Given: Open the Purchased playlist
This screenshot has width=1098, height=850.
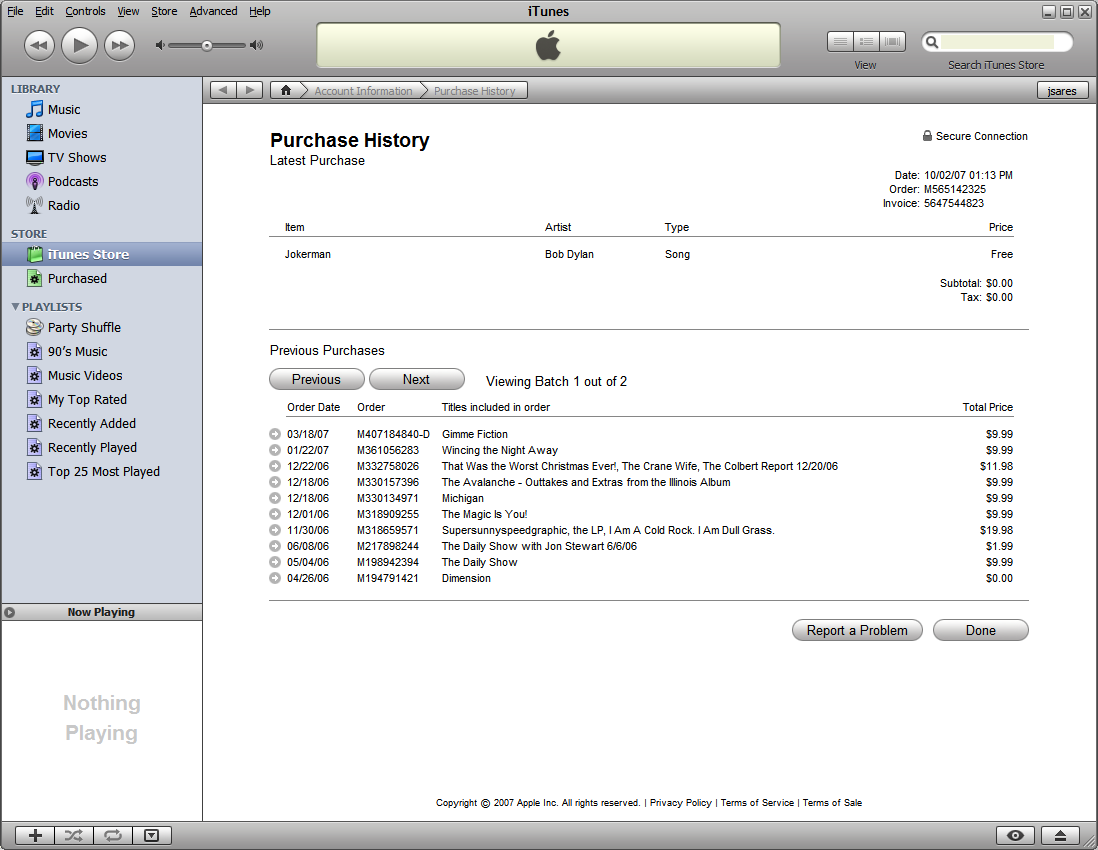Looking at the screenshot, I should pyautogui.click(x=67, y=278).
